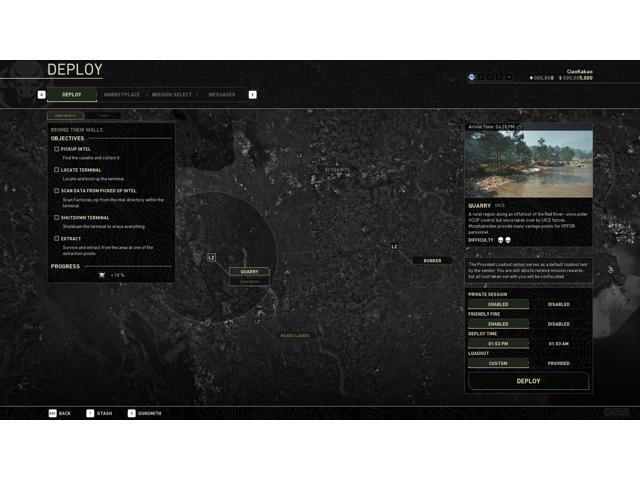640x480 pixels.
Task: Switch loadout to Provided
Action: tap(558, 363)
